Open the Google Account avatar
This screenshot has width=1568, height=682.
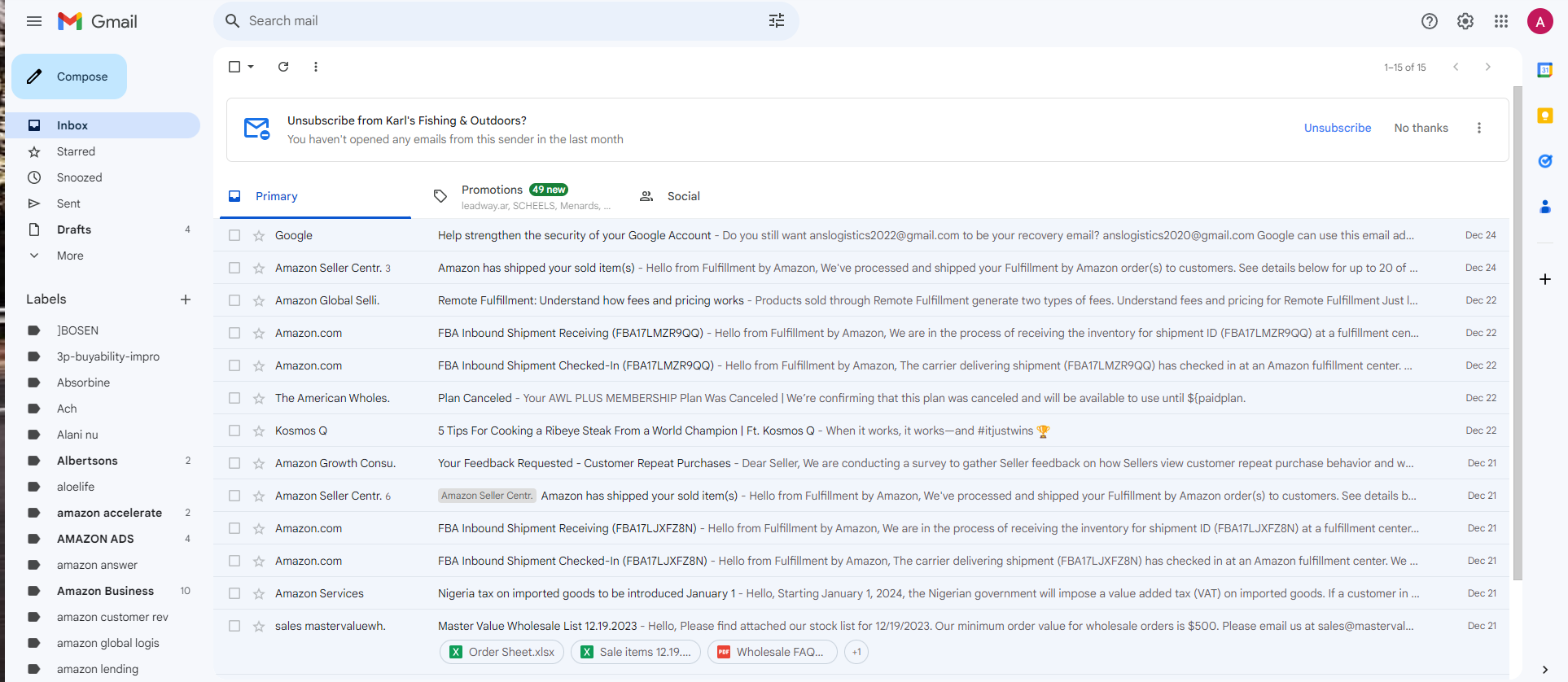tap(1540, 21)
